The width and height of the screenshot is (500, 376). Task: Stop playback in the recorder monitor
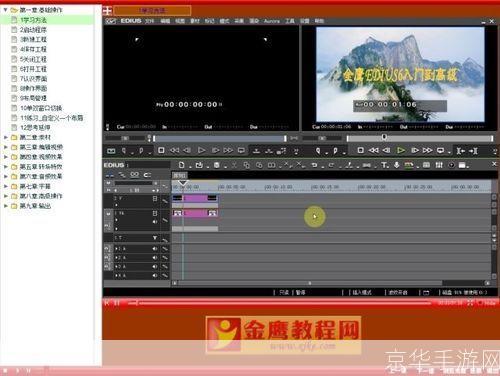(x=360, y=151)
